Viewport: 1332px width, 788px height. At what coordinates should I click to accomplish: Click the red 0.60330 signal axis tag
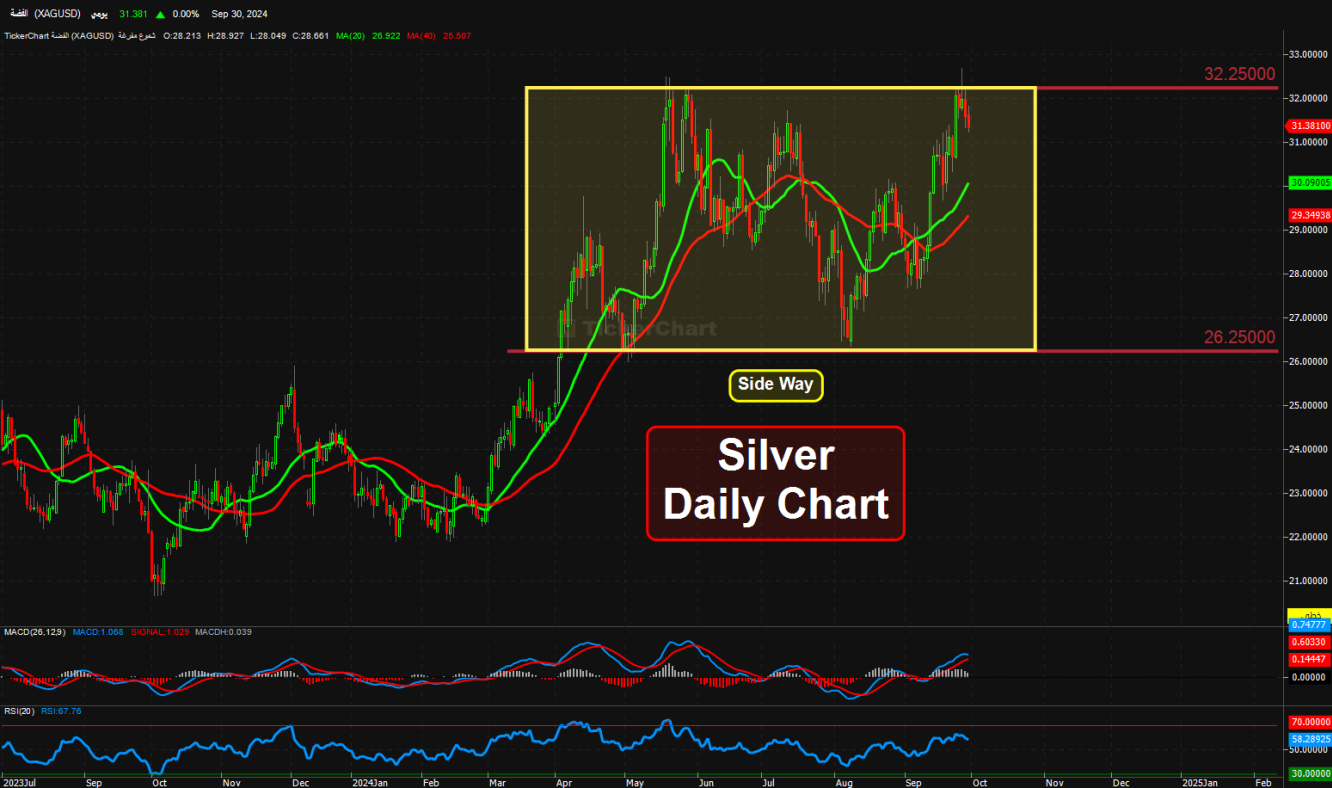(x=1308, y=642)
